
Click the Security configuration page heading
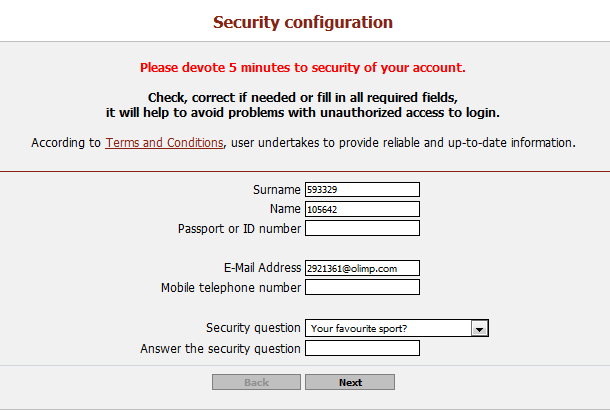pyautogui.click(x=303, y=23)
